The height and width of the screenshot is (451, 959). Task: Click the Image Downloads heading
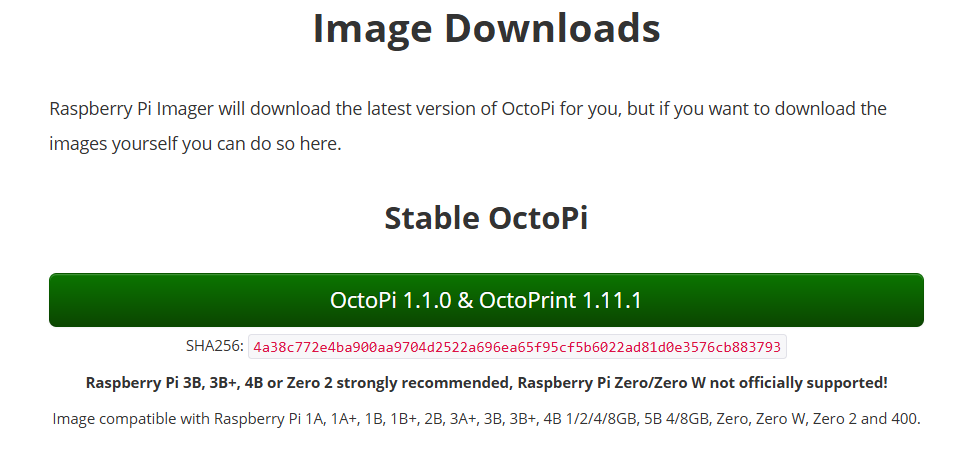click(x=486, y=28)
